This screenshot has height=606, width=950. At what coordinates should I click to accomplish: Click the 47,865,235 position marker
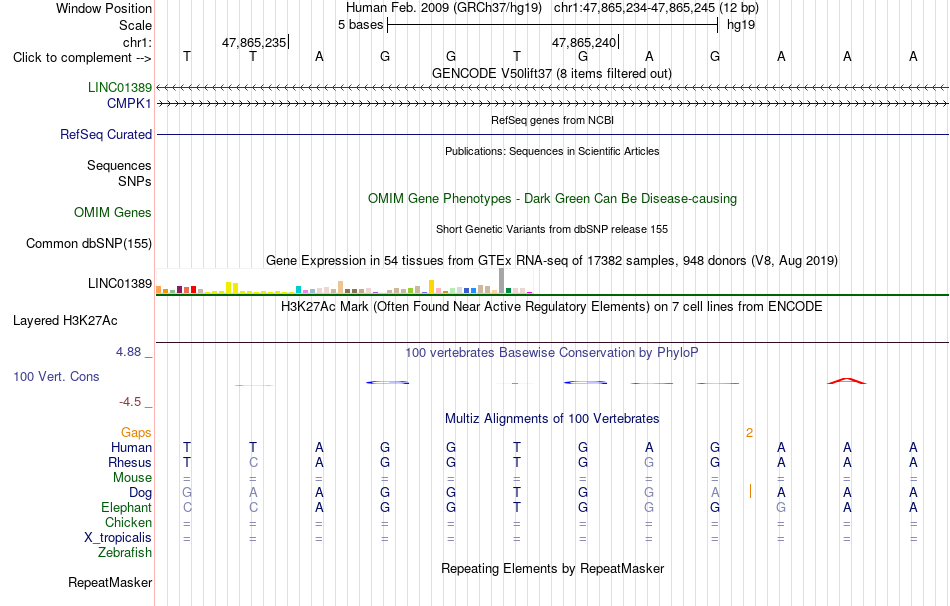click(255, 42)
